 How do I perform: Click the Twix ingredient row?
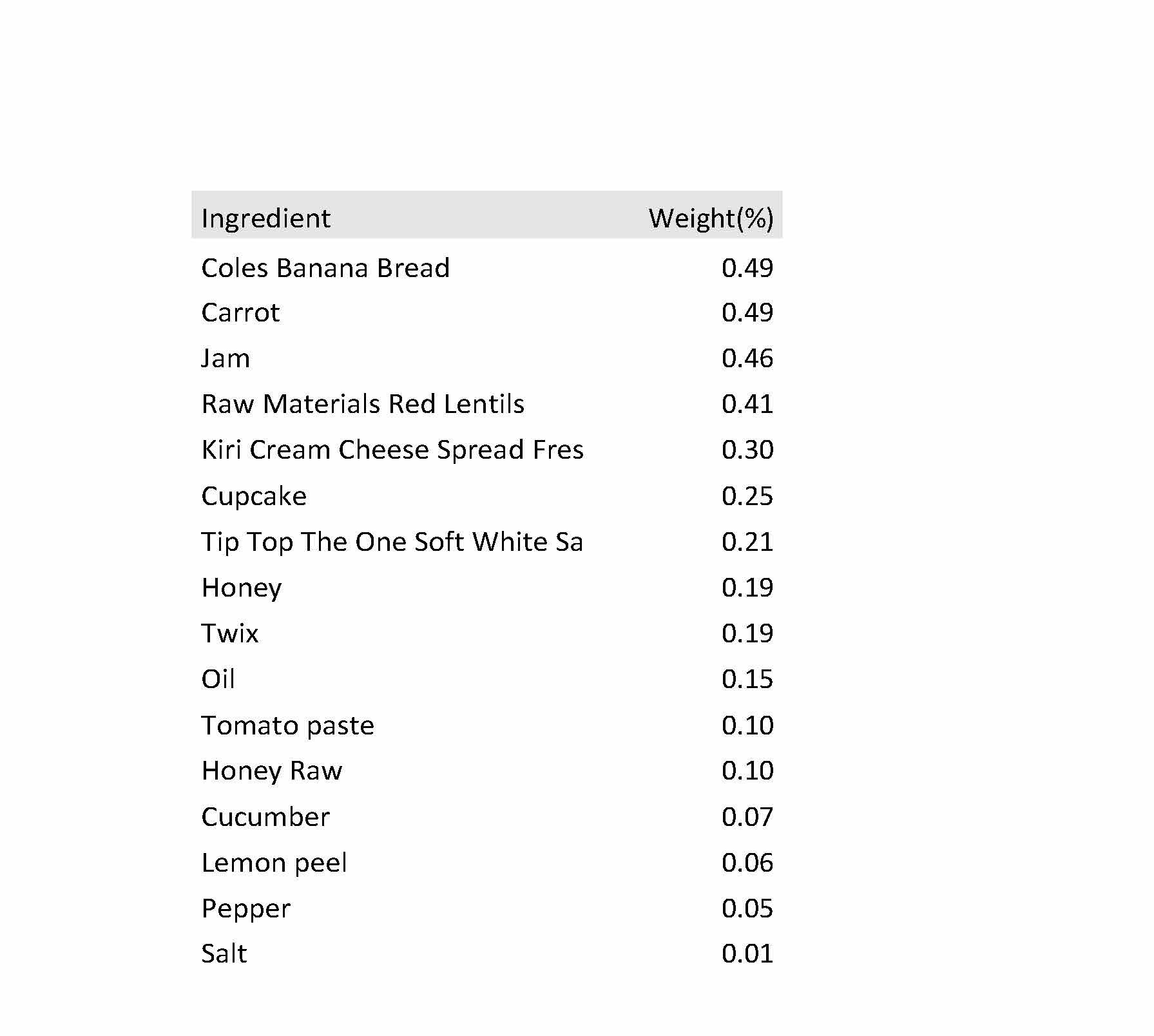click(x=230, y=633)
